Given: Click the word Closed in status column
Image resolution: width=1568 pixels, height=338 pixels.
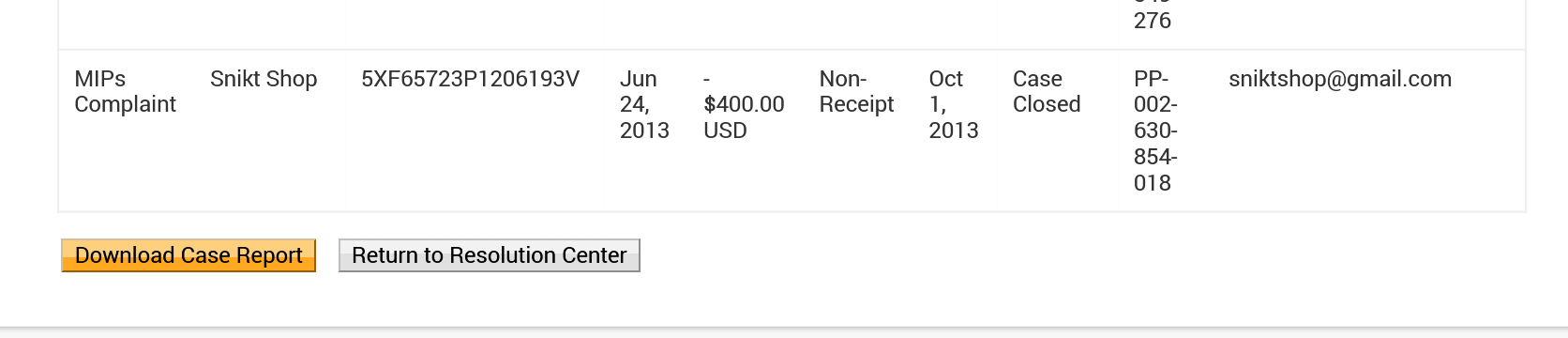Looking at the screenshot, I should coord(1047,104).
